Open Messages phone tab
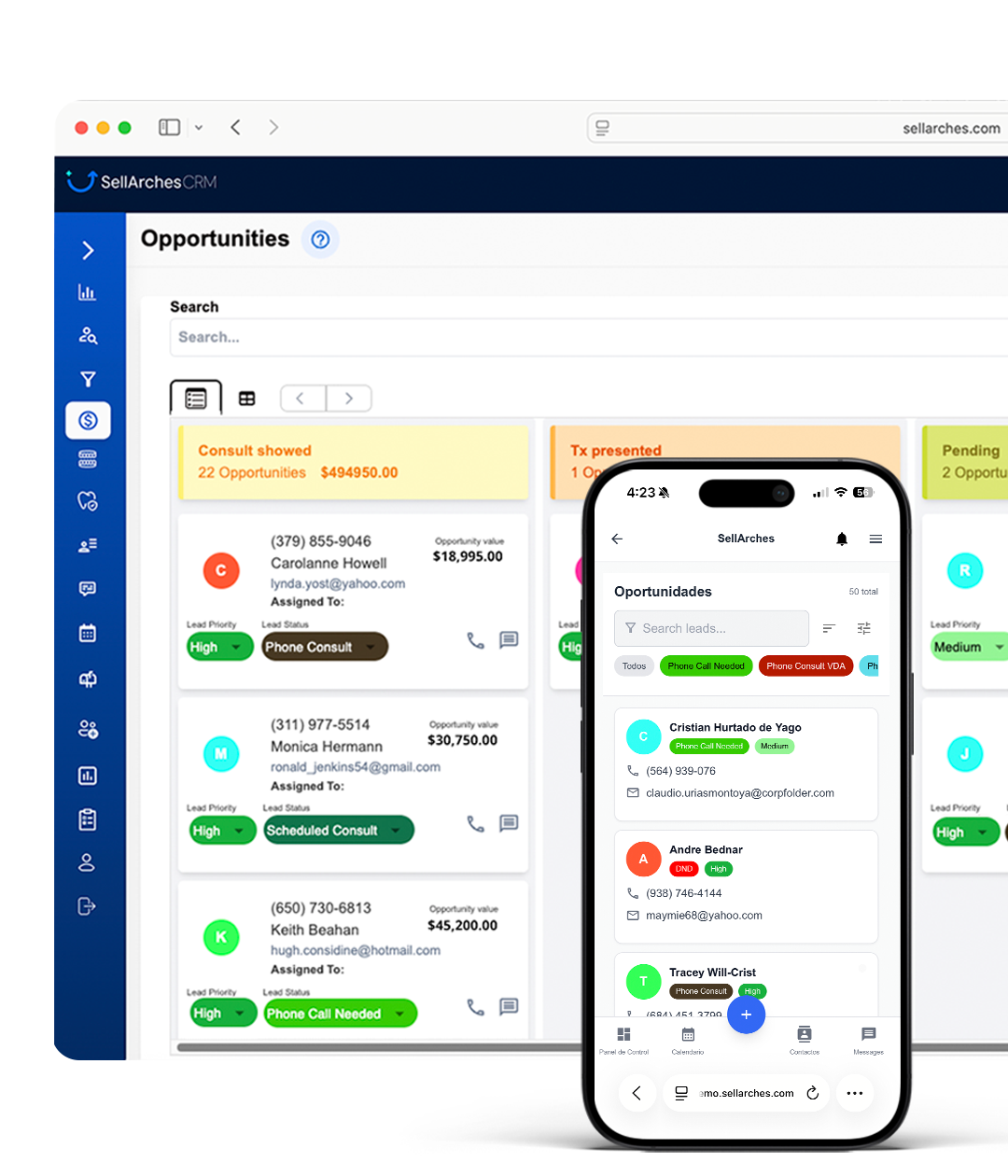This screenshot has height=1176, width=1008. click(868, 1040)
